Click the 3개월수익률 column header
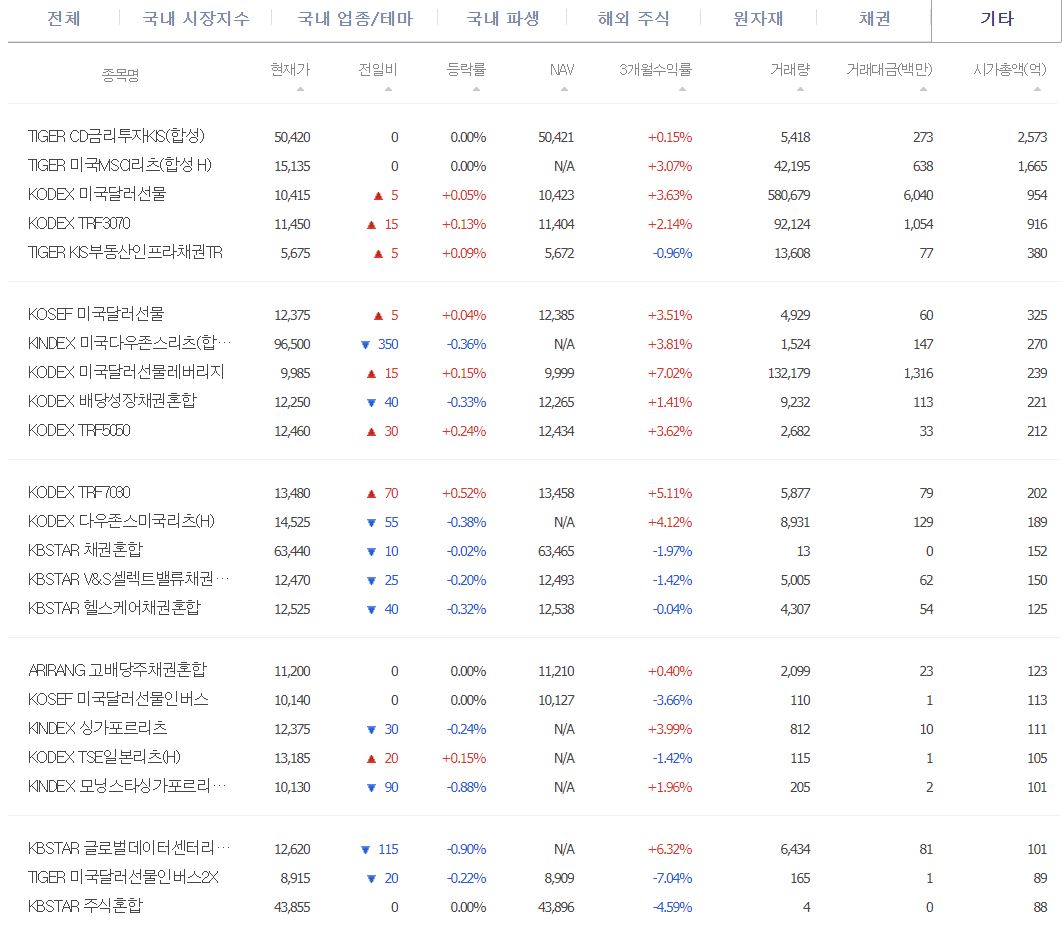 tap(655, 69)
